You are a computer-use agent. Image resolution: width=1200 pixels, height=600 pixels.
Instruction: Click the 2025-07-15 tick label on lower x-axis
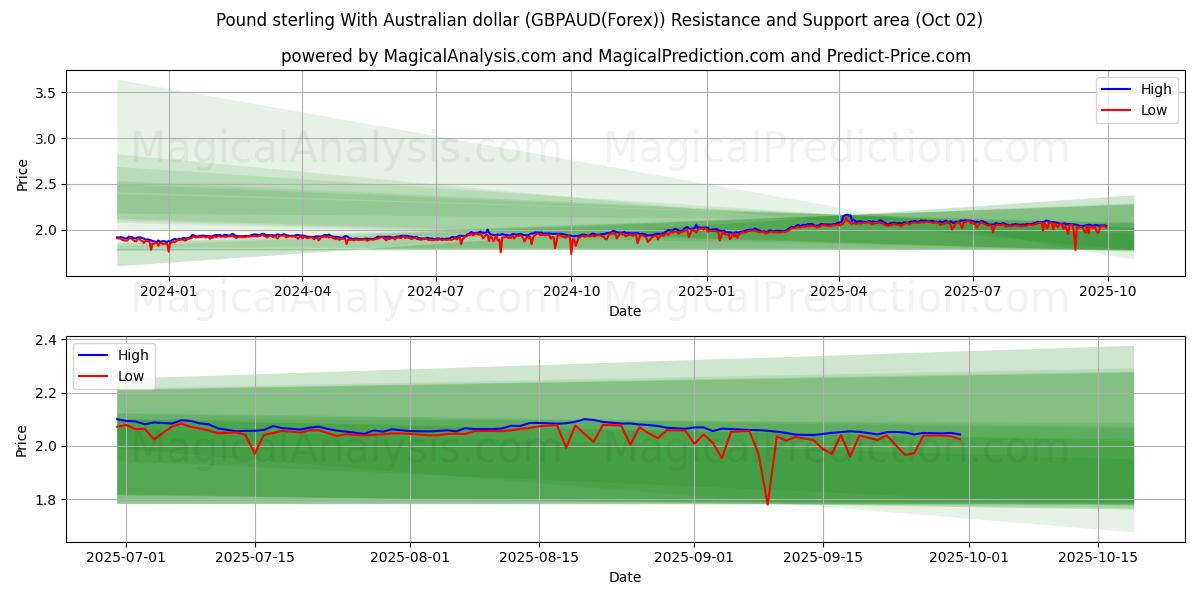256,558
